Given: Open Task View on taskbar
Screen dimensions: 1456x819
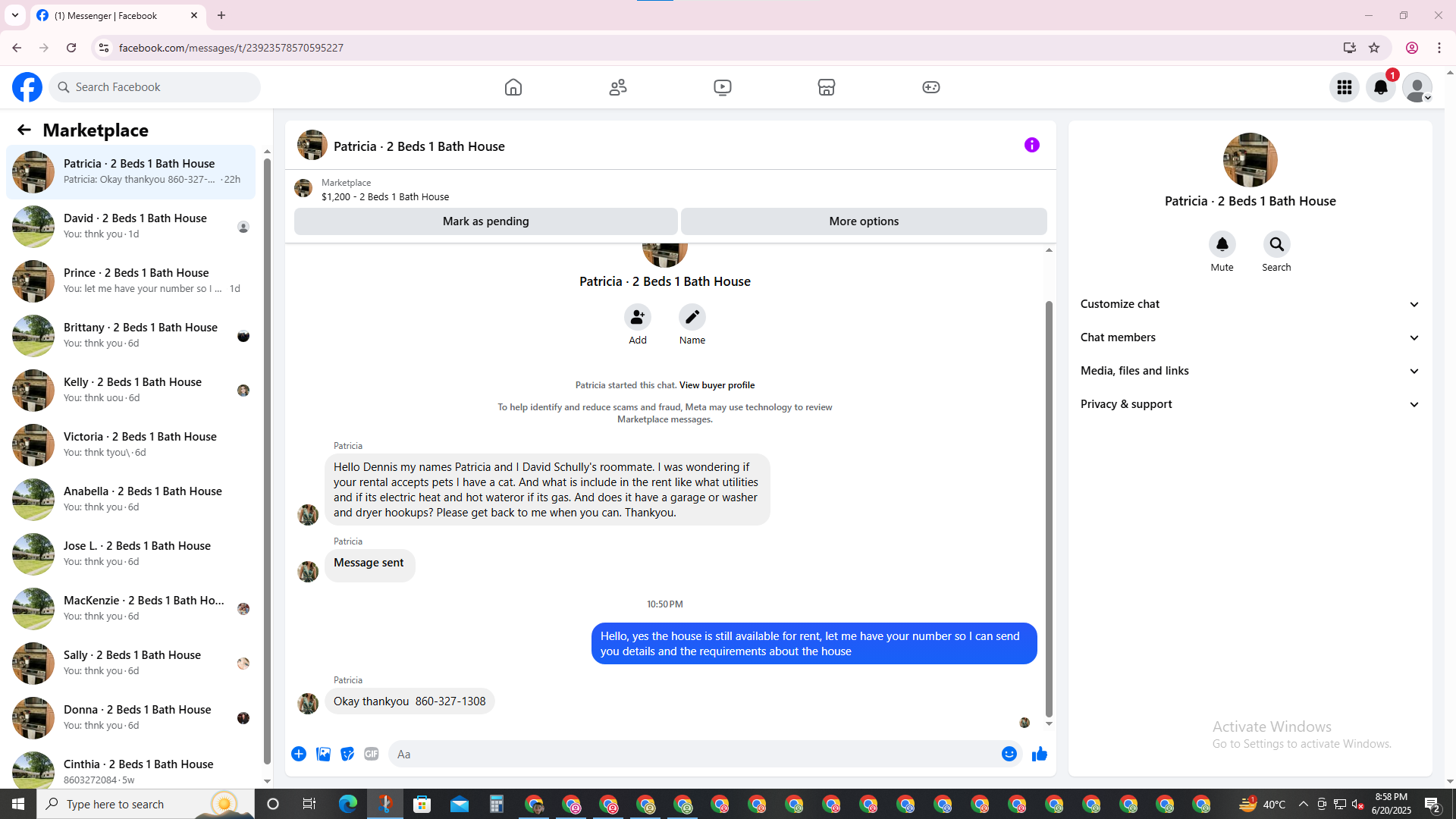Looking at the screenshot, I should [x=309, y=804].
